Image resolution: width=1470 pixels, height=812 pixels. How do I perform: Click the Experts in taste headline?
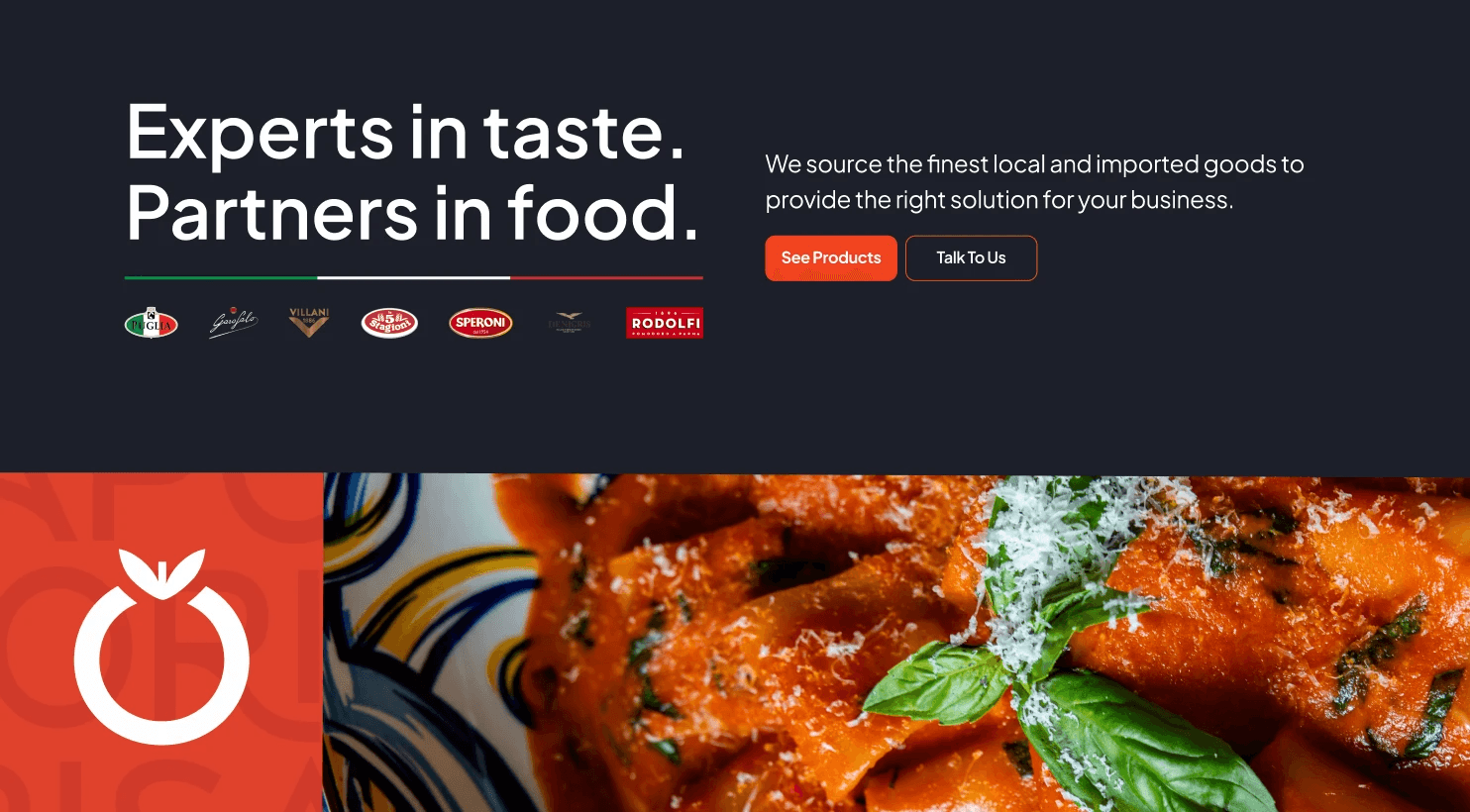point(405,133)
